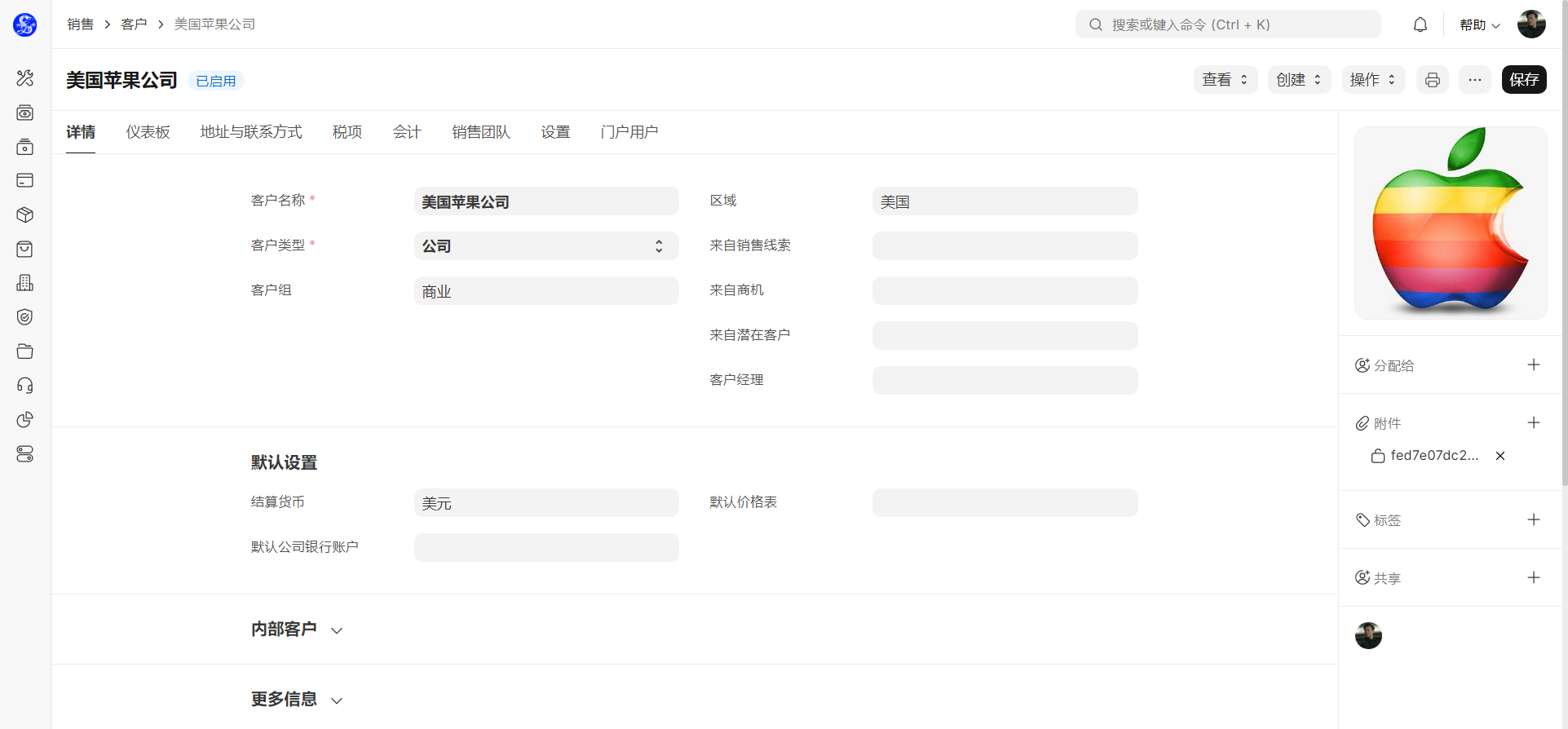Open the headset support sidebar icon
This screenshot has width=1568, height=729.
coord(25,386)
